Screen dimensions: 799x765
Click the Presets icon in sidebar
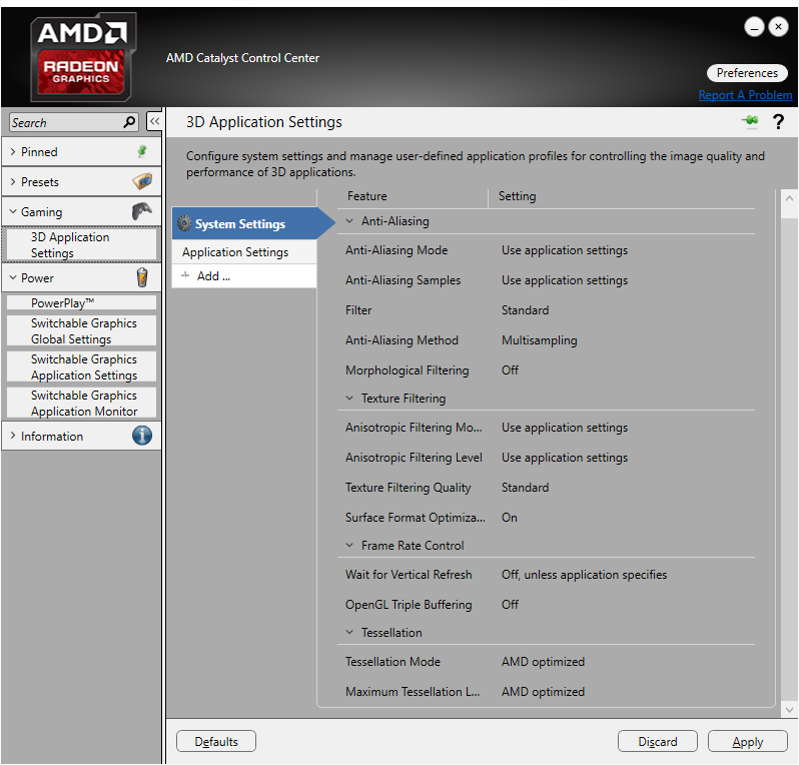point(142,181)
